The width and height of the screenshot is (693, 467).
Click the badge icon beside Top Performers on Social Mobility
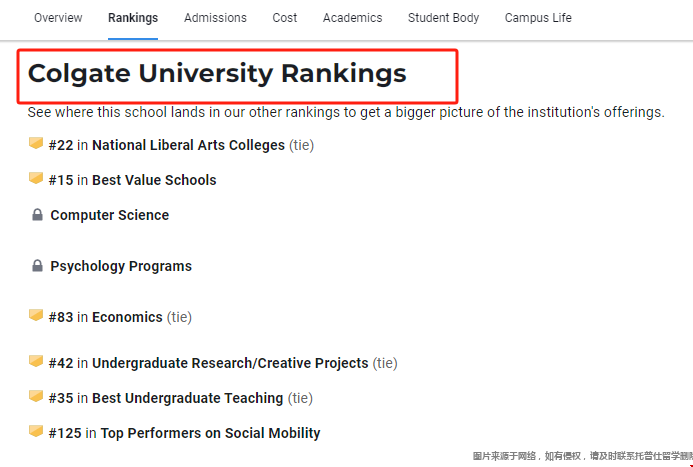(36, 431)
